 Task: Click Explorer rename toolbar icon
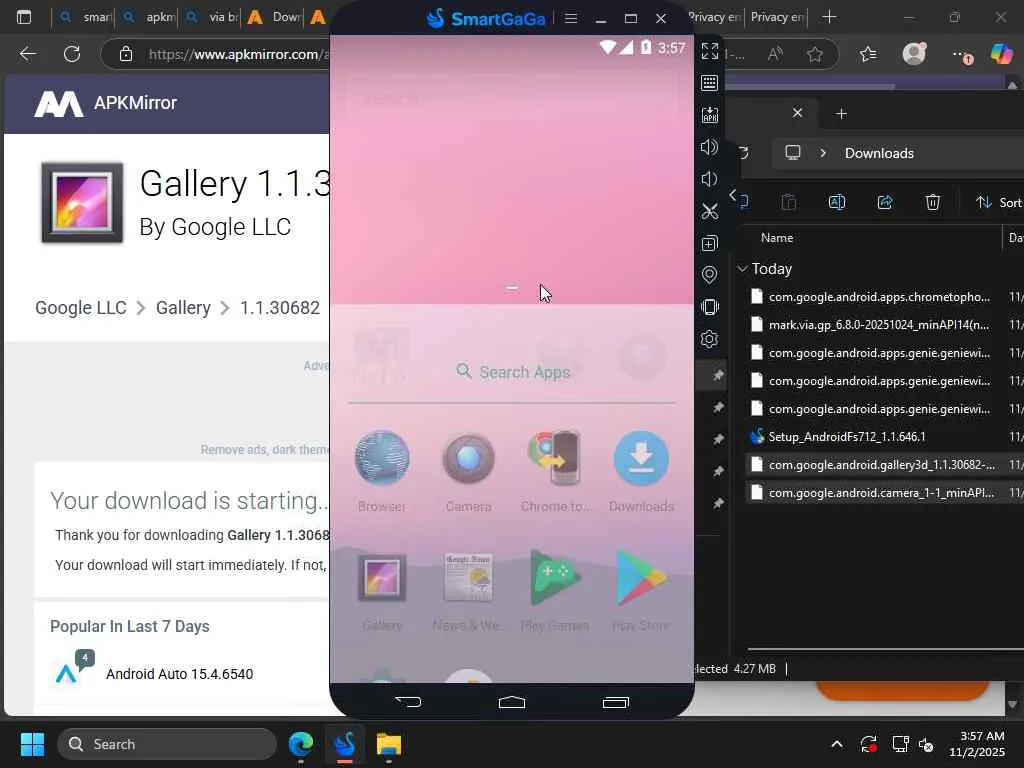pyautogui.click(x=837, y=202)
